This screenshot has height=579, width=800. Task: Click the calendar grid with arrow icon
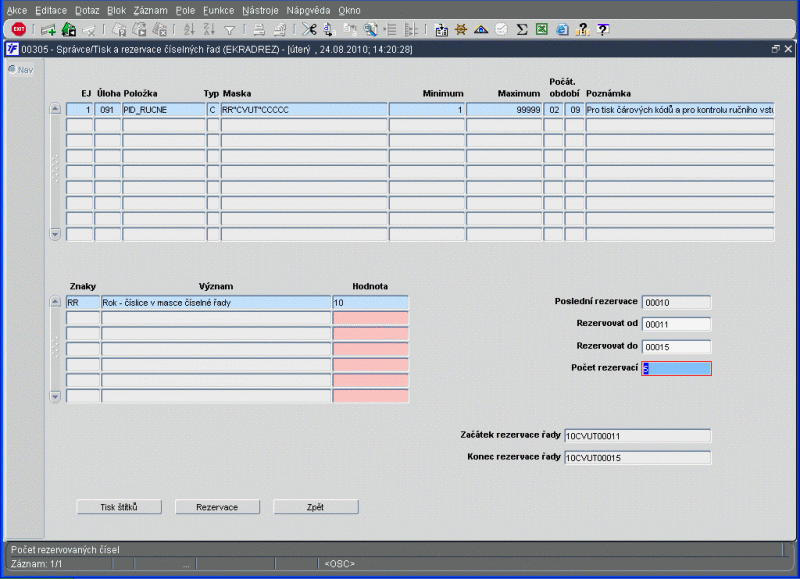click(441, 30)
